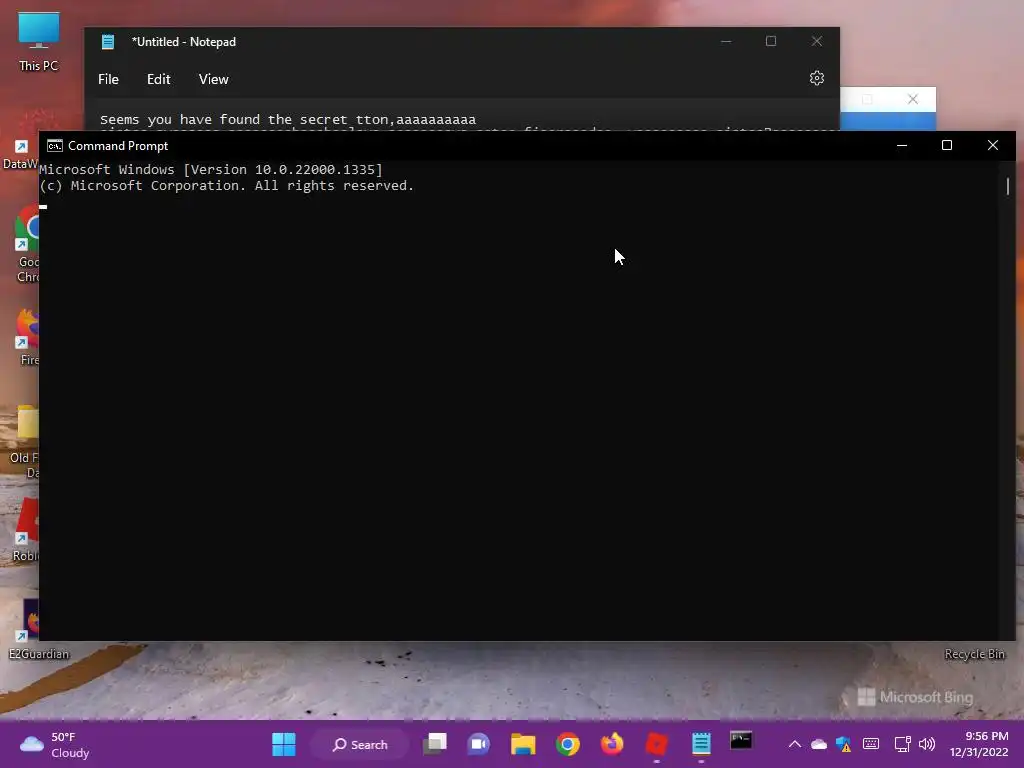Open the Windows Start menu
This screenshot has width=1024, height=768.
pyautogui.click(x=283, y=744)
